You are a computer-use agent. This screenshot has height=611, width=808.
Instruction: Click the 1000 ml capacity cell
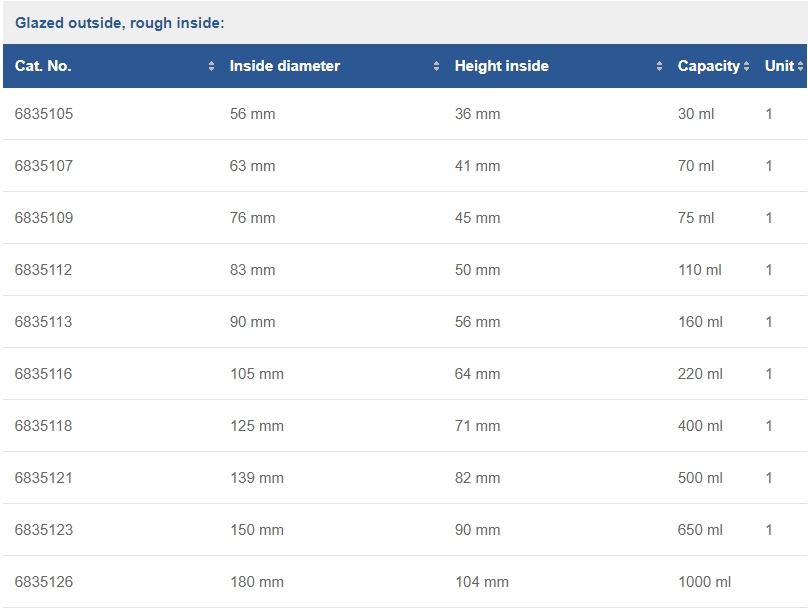tap(704, 582)
